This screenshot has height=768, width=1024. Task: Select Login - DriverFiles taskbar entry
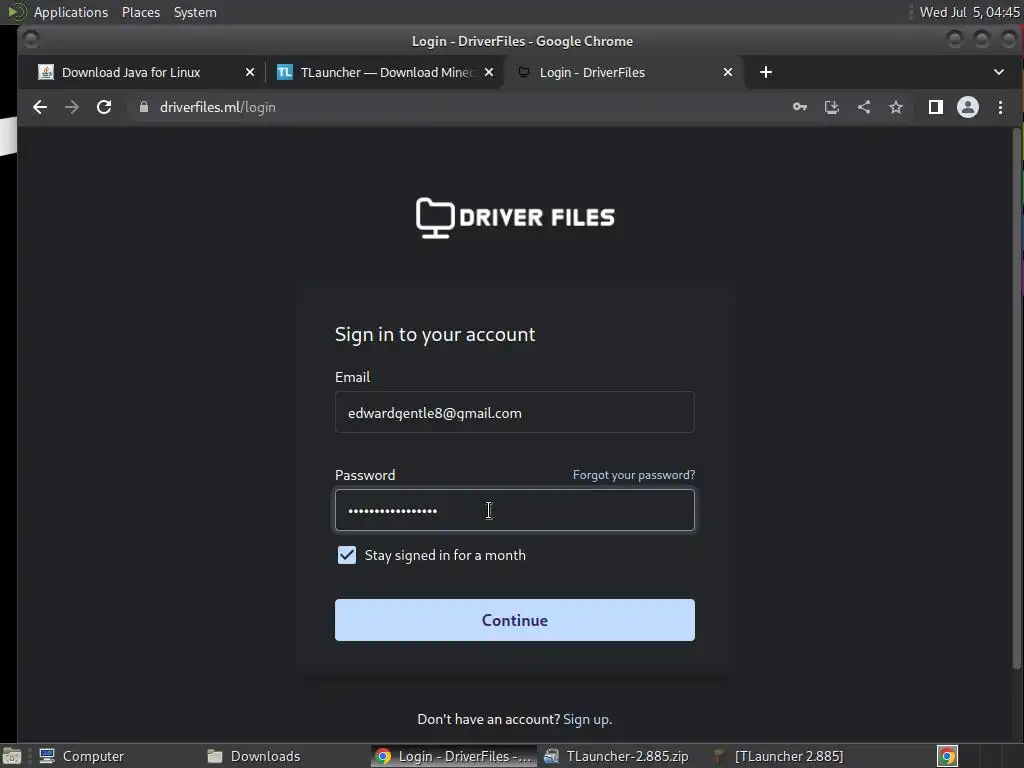coord(453,756)
